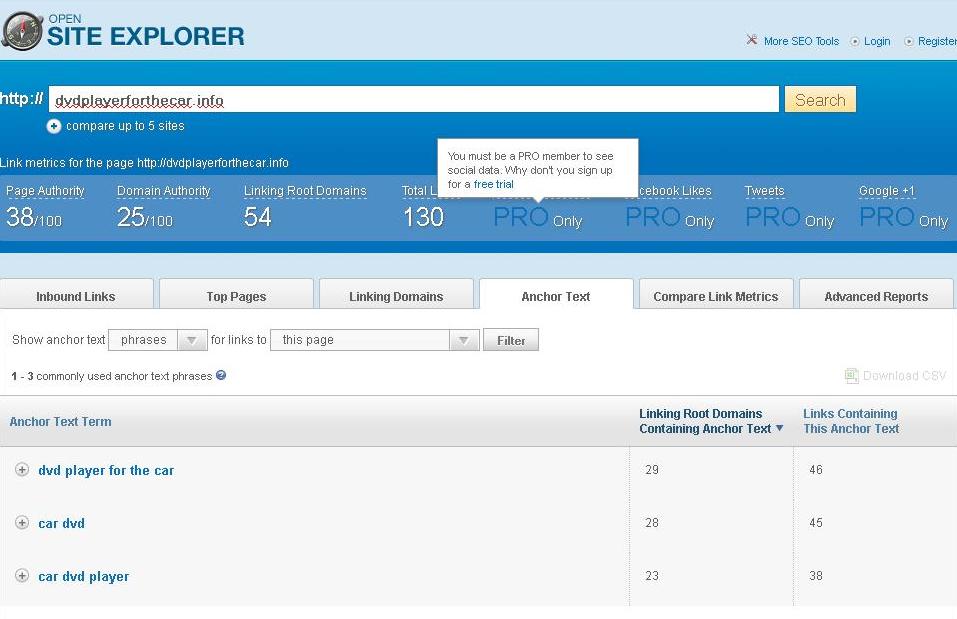Click the Linking Root Domains metric label
This screenshot has width=957, height=619.
[x=305, y=191]
